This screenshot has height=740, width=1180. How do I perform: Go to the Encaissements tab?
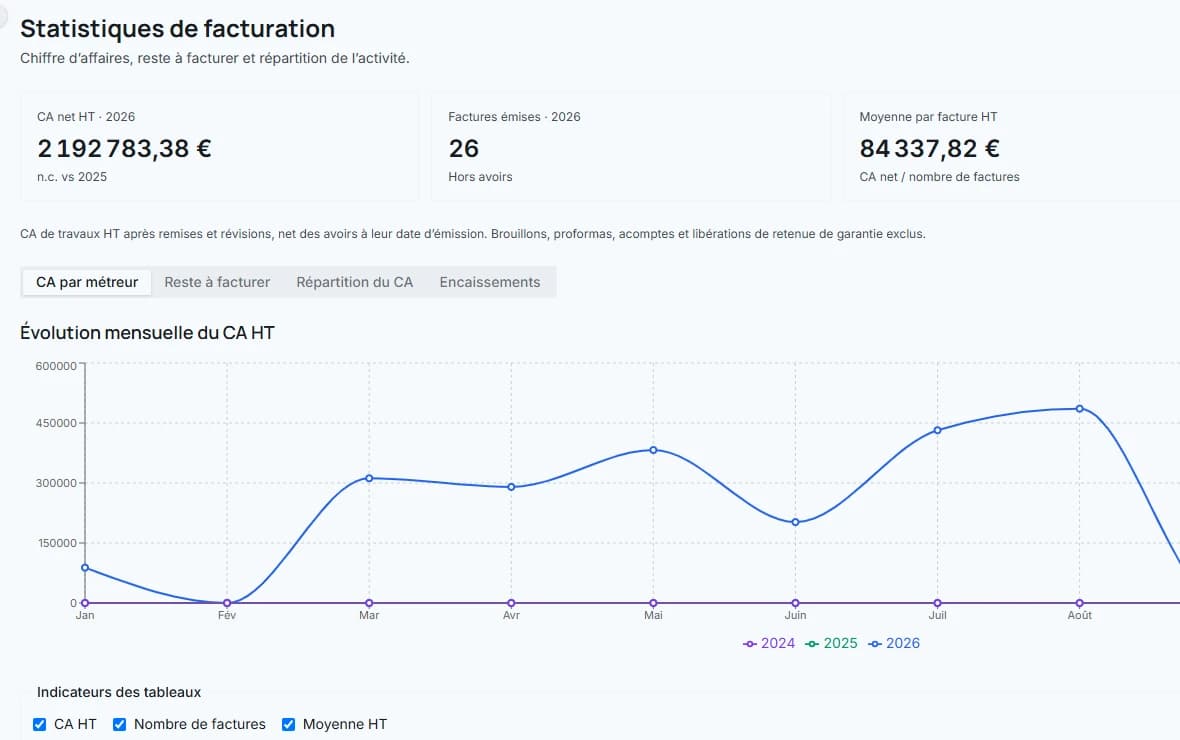click(x=490, y=282)
